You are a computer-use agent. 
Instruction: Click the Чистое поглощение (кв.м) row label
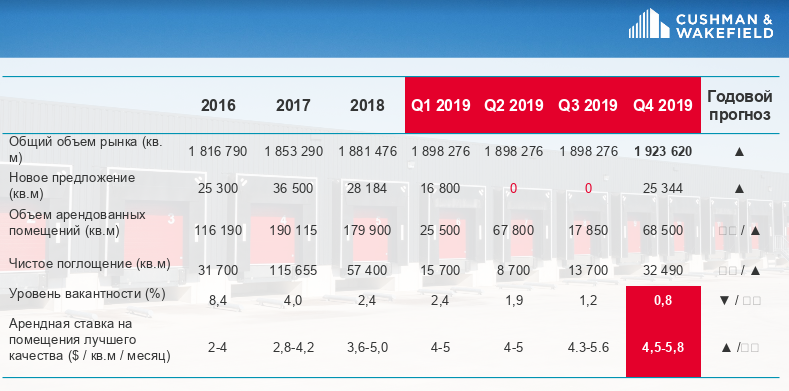[x=90, y=264]
